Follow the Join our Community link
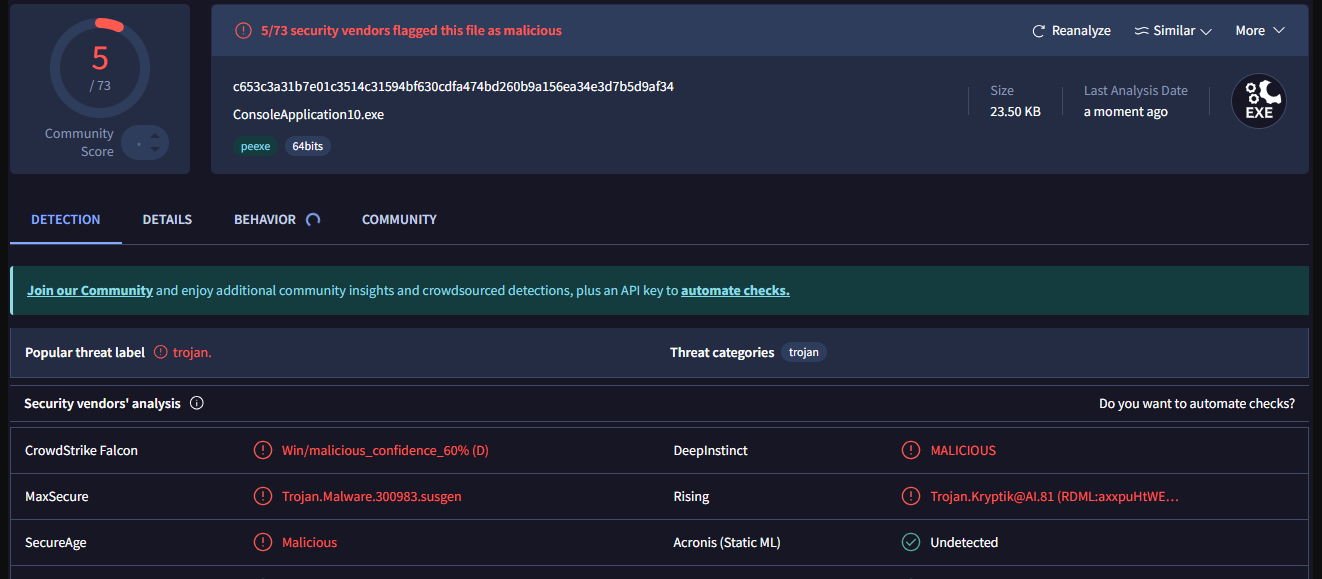 tap(90, 291)
